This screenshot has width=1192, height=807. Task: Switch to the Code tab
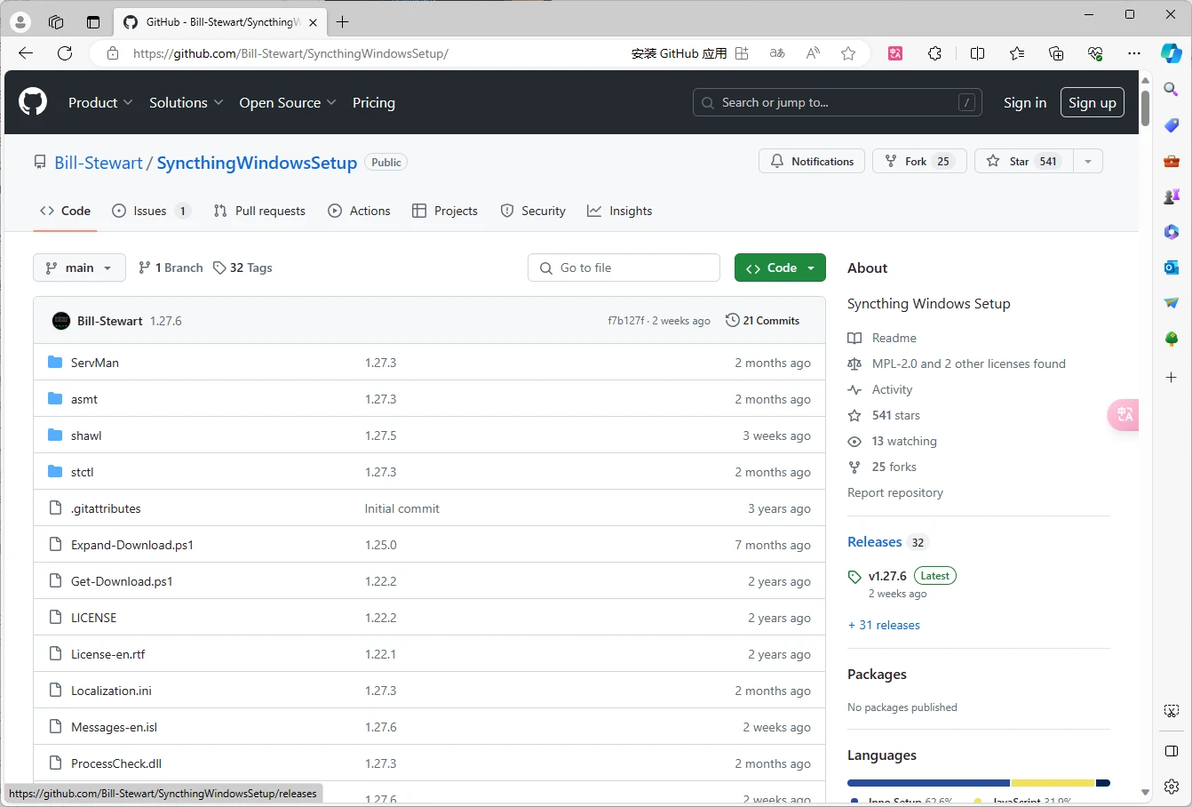coord(65,211)
